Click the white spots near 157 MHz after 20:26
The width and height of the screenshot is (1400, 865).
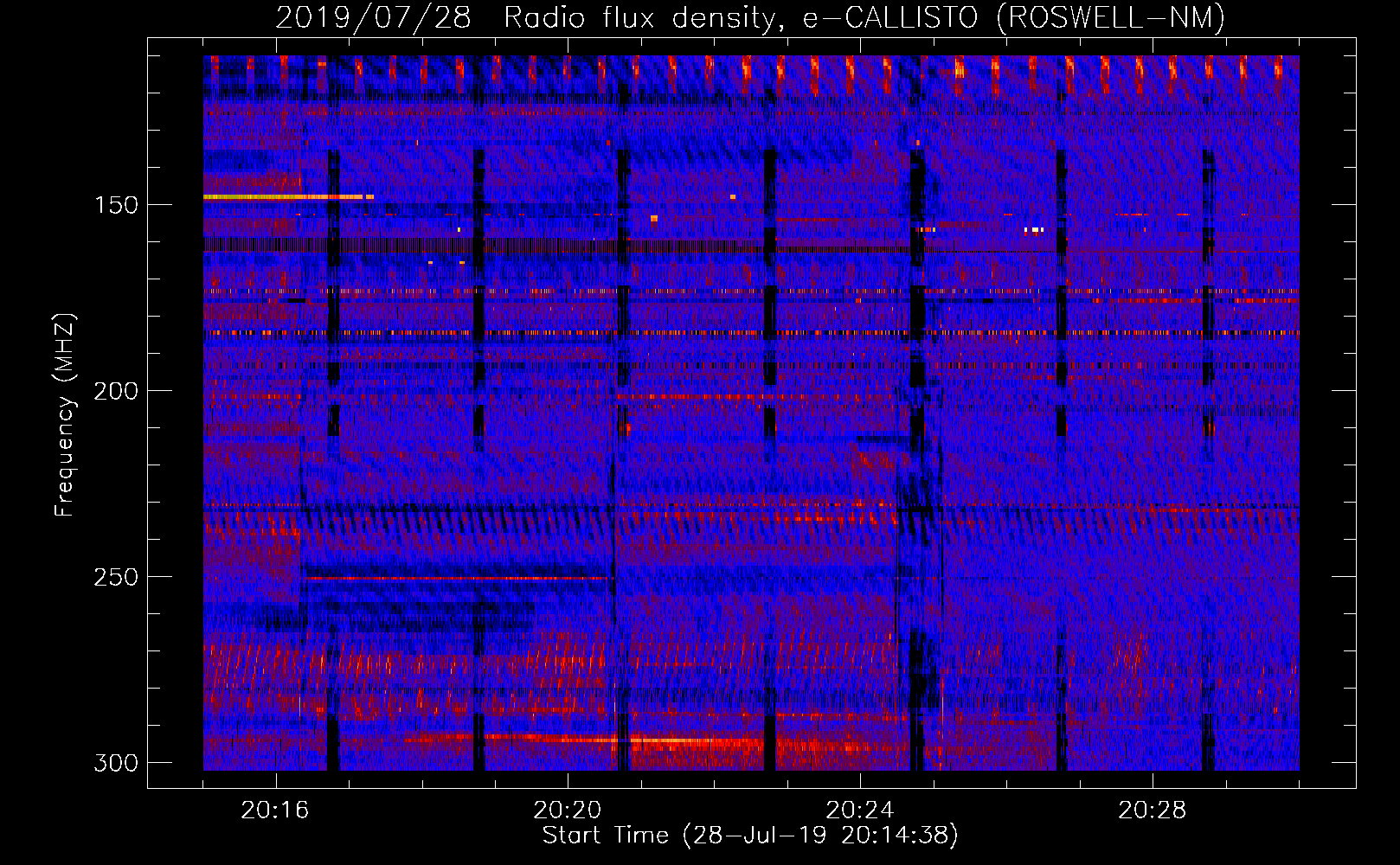pos(1034,230)
